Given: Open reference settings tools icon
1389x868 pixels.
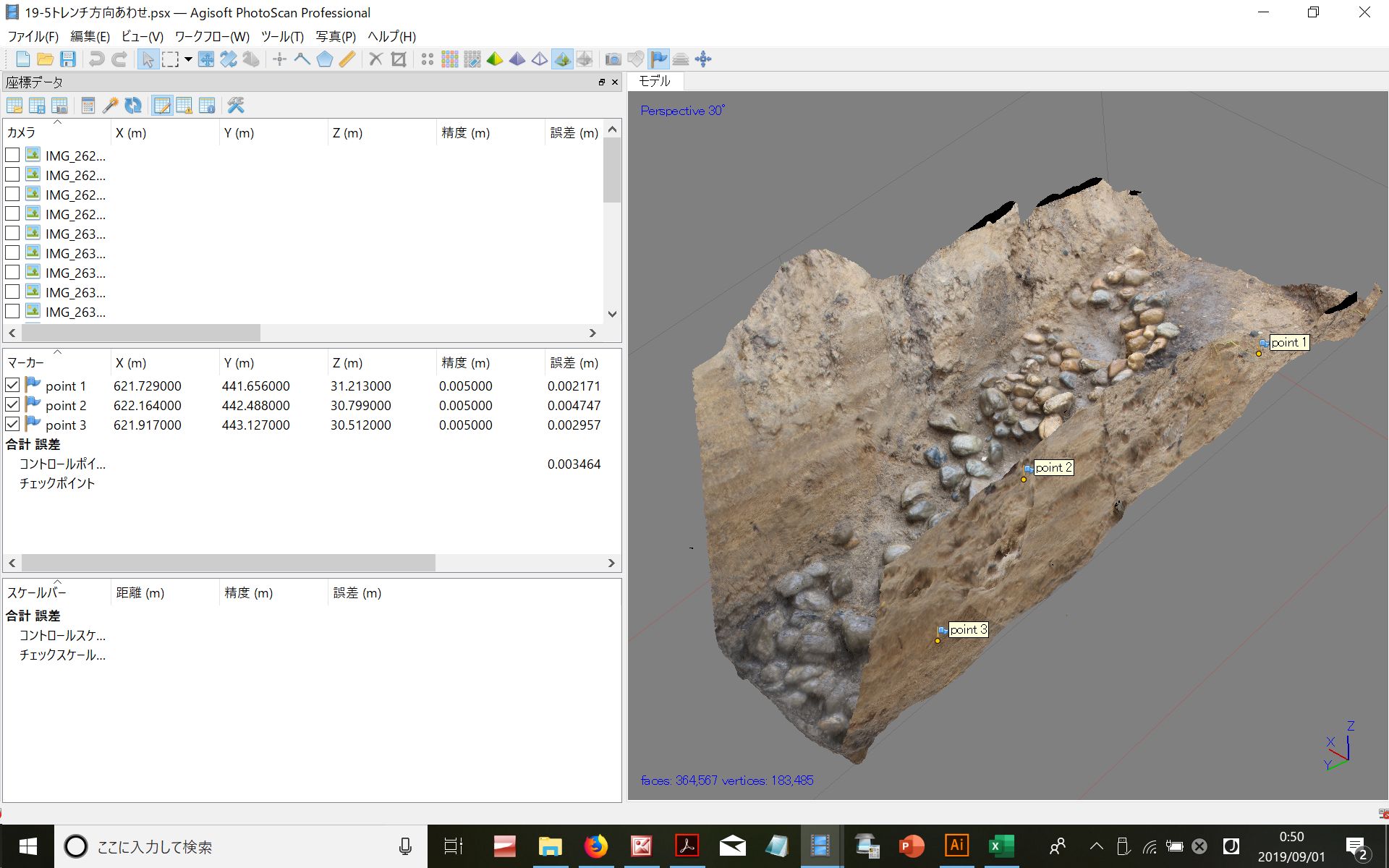Looking at the screenshot, I should pyautogui.click(x=236, y=106).
